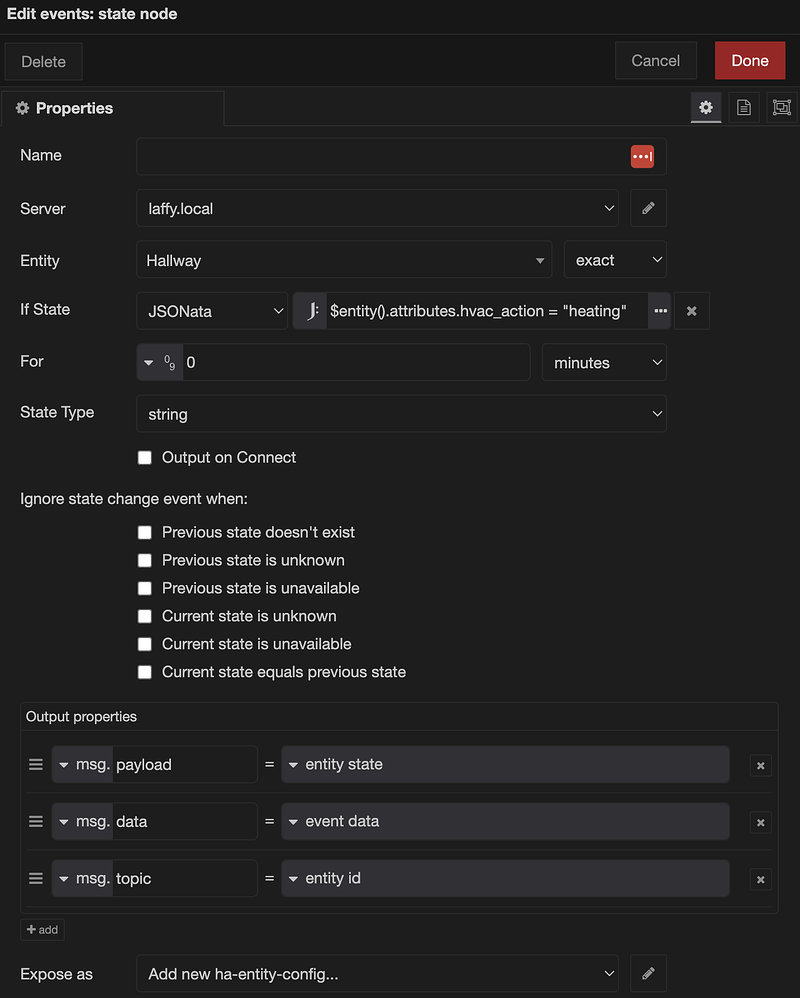Remove the If State condition
Screen dimensions: 800x998
click(x=691, y=311)
